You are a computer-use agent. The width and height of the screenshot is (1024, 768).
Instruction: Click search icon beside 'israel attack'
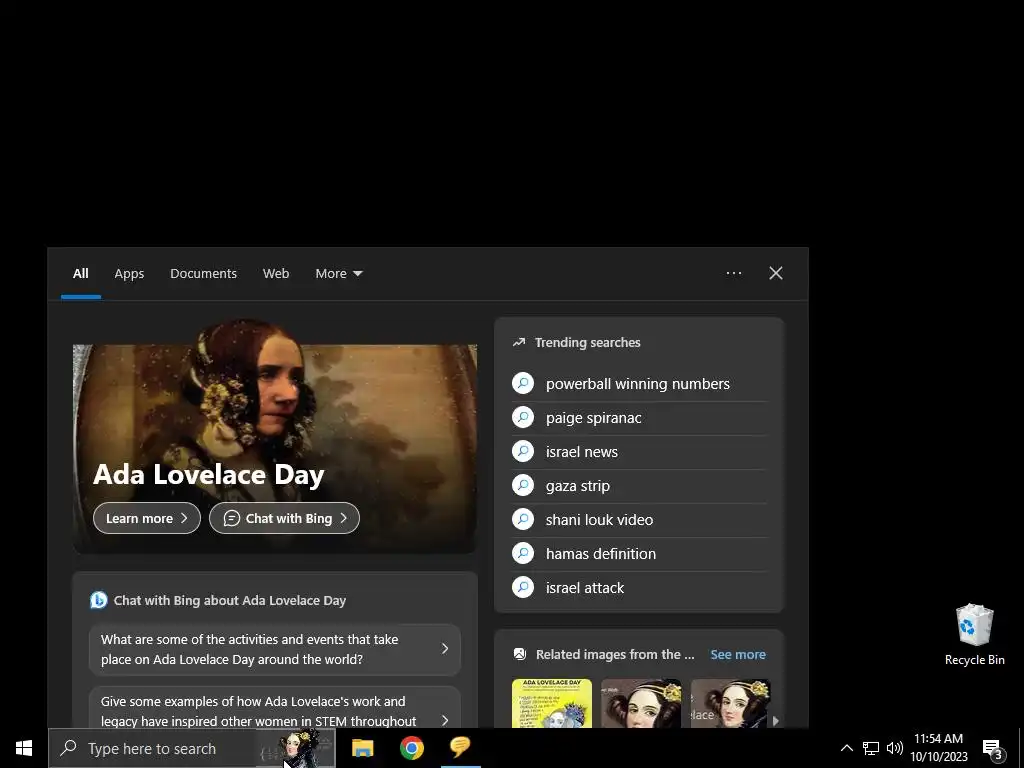523,587
